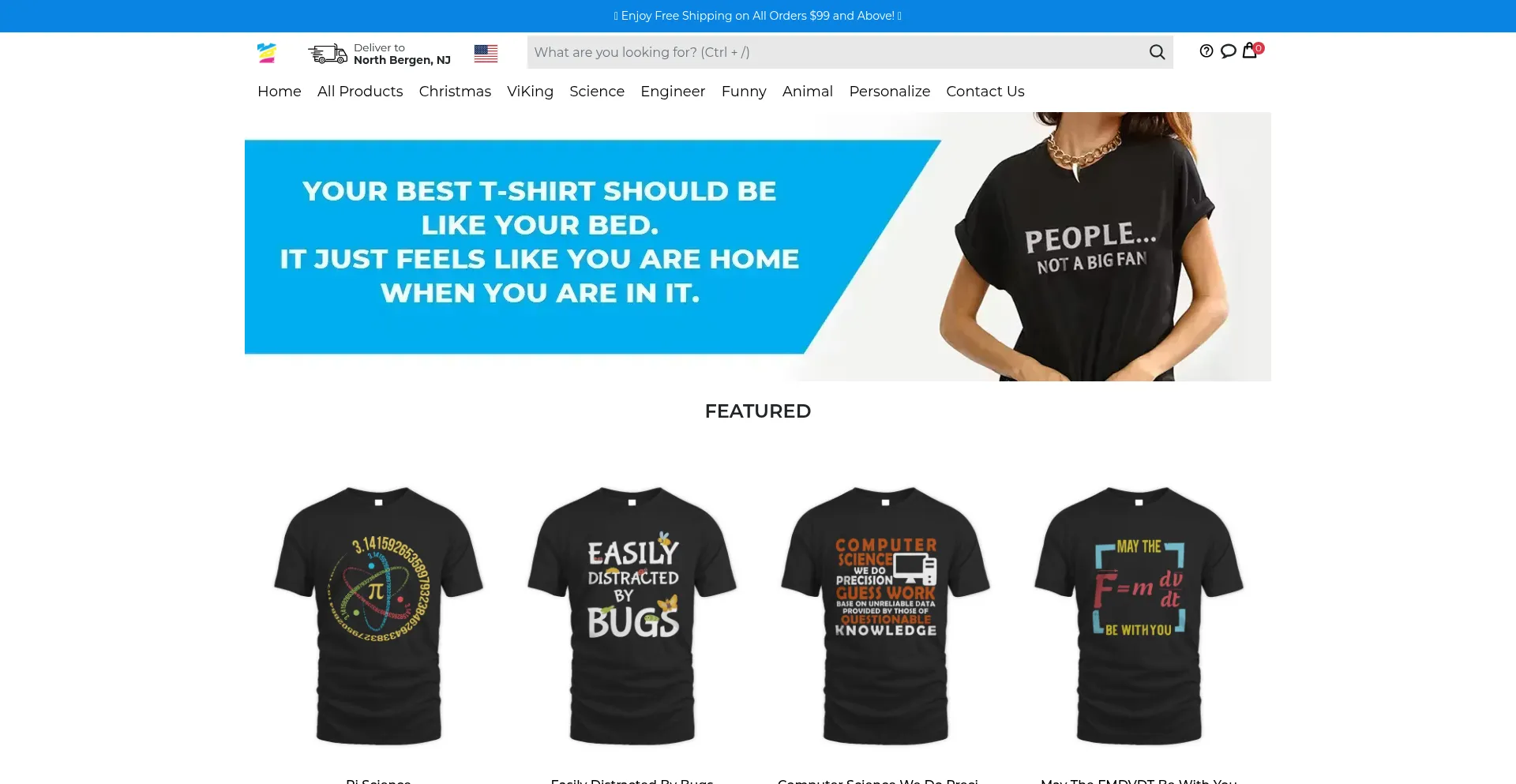Open the Personalize menu item
The image size is (1516, 784).
889,92
